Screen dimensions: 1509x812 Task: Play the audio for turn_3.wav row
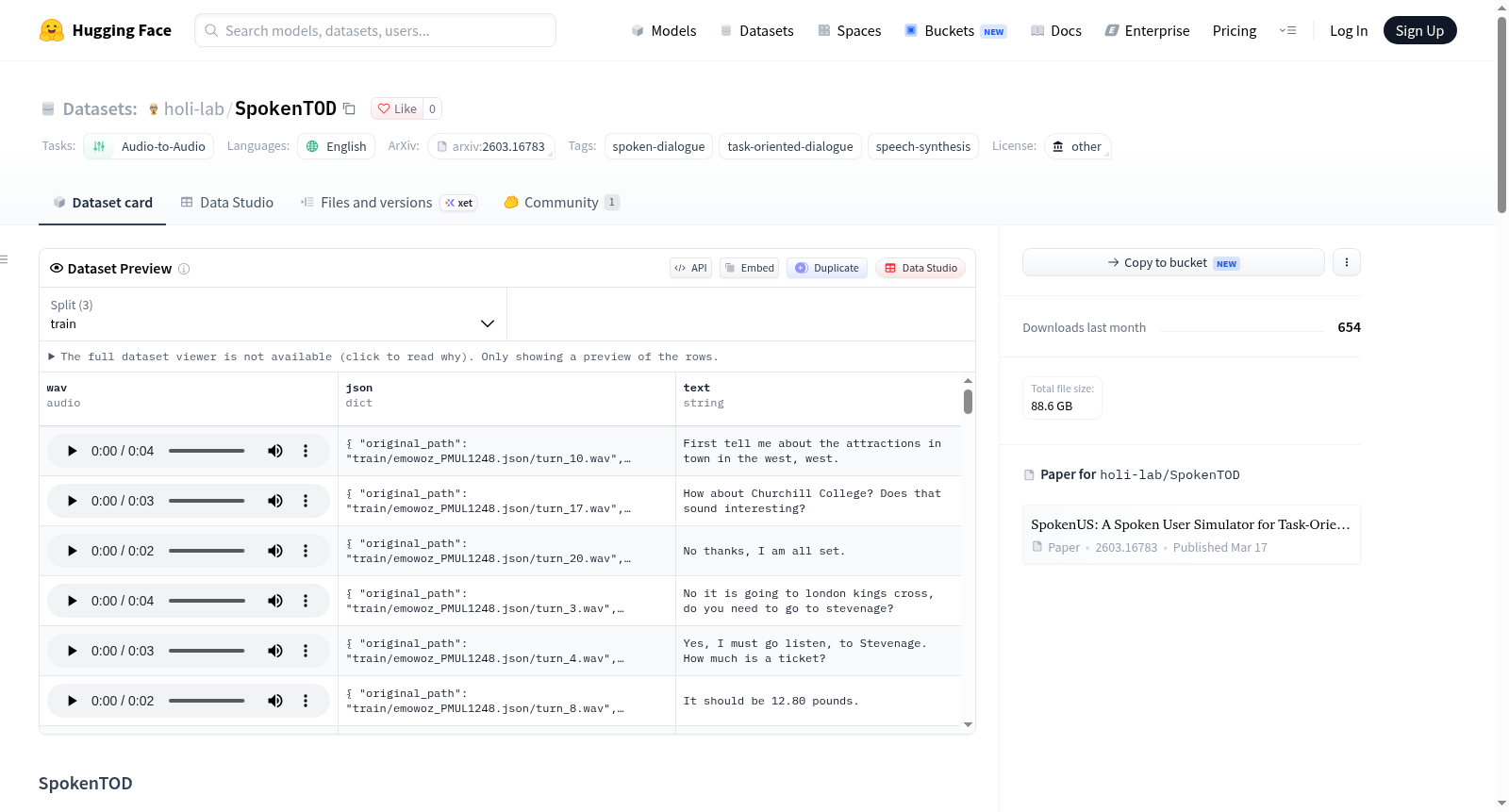pyautogui.click(x=72, y=601)
